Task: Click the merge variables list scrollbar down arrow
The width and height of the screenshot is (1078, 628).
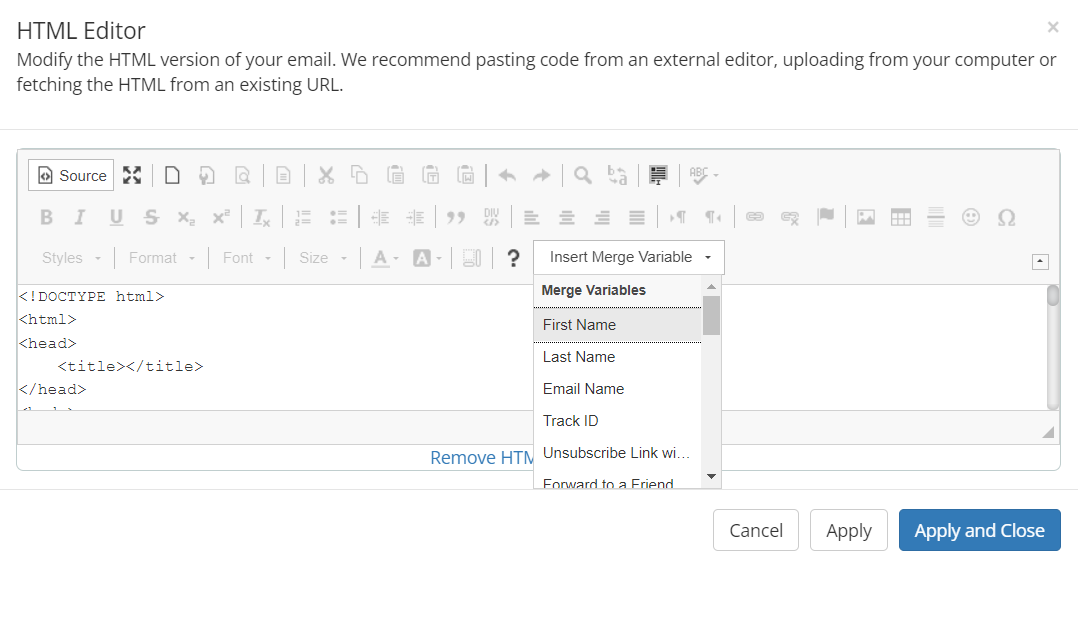Action: coord(712,477)
